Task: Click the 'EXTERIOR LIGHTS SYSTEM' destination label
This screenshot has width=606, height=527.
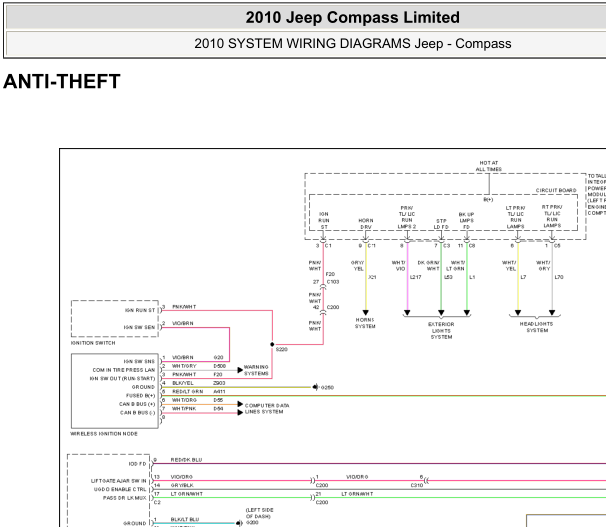Action: click(441, 331)
